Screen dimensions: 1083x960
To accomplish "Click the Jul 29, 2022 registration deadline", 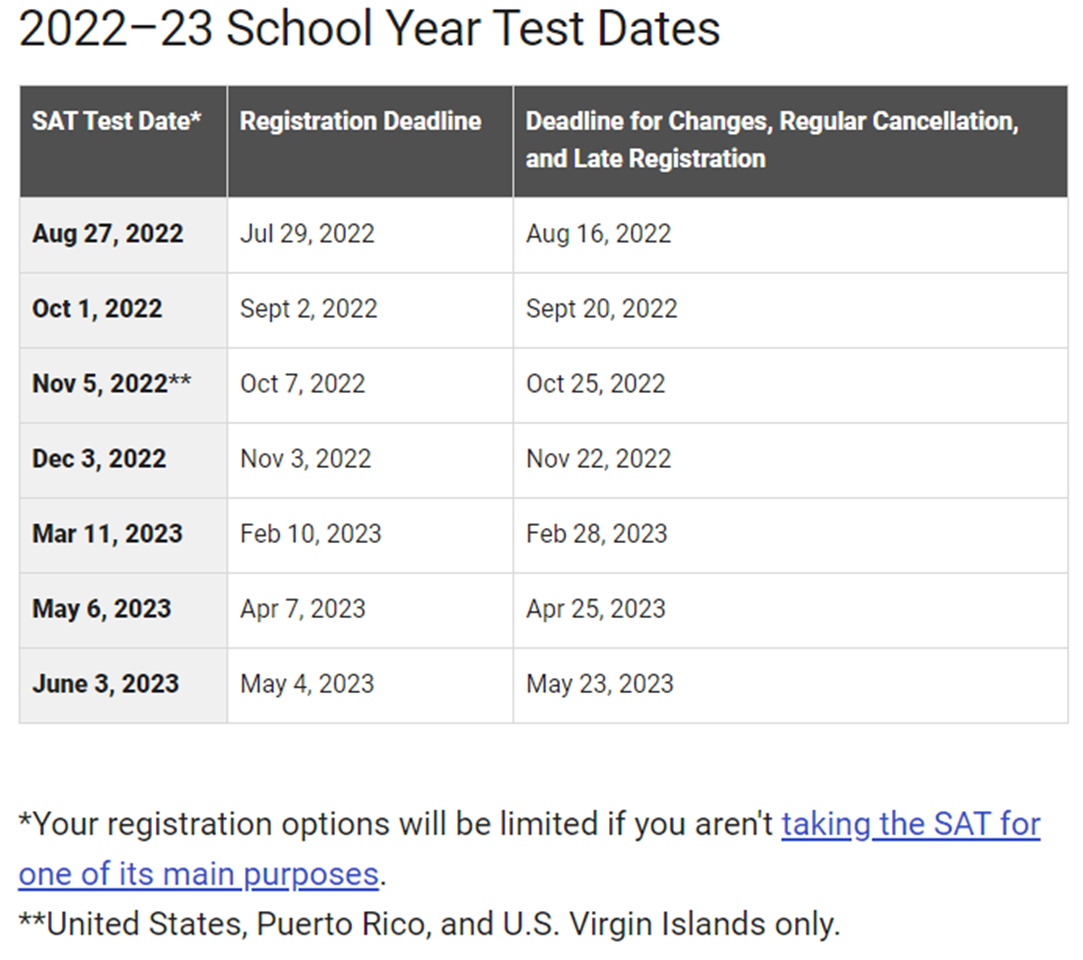I will click(x=307, y=234).
